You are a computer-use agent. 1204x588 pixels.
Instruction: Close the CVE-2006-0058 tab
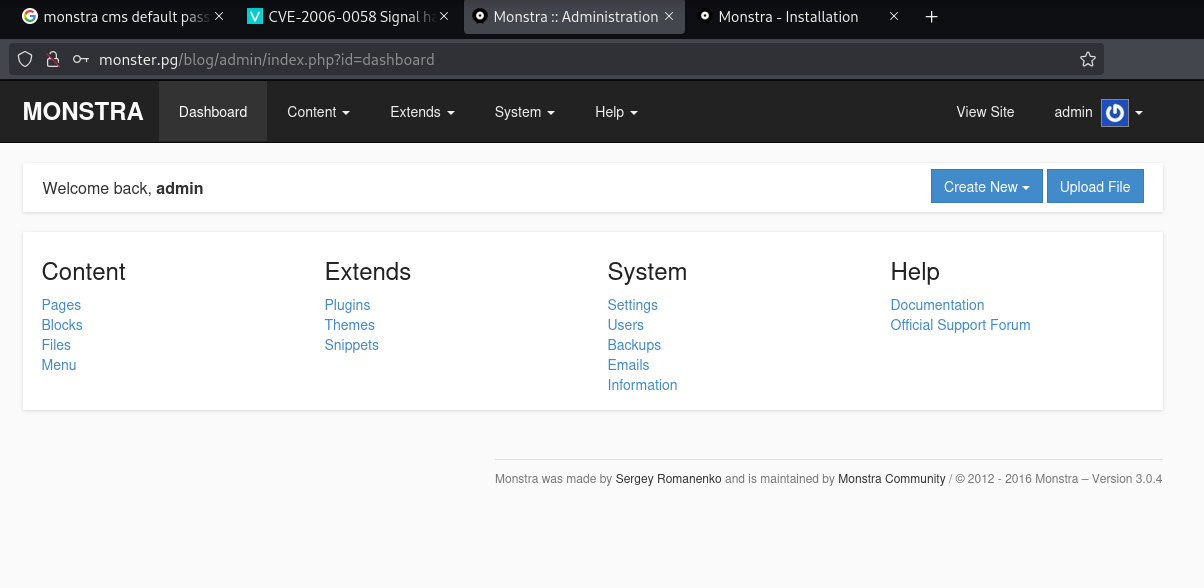[444, 17]
